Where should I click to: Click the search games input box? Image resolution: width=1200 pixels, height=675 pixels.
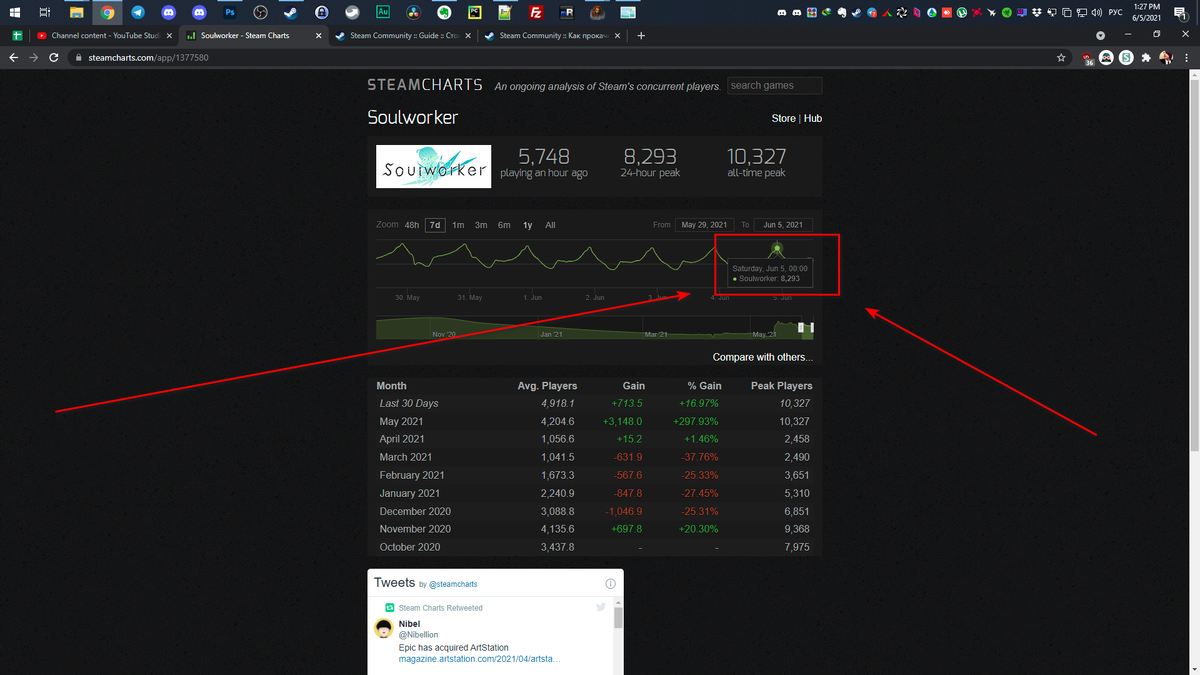tap(775, 86)
